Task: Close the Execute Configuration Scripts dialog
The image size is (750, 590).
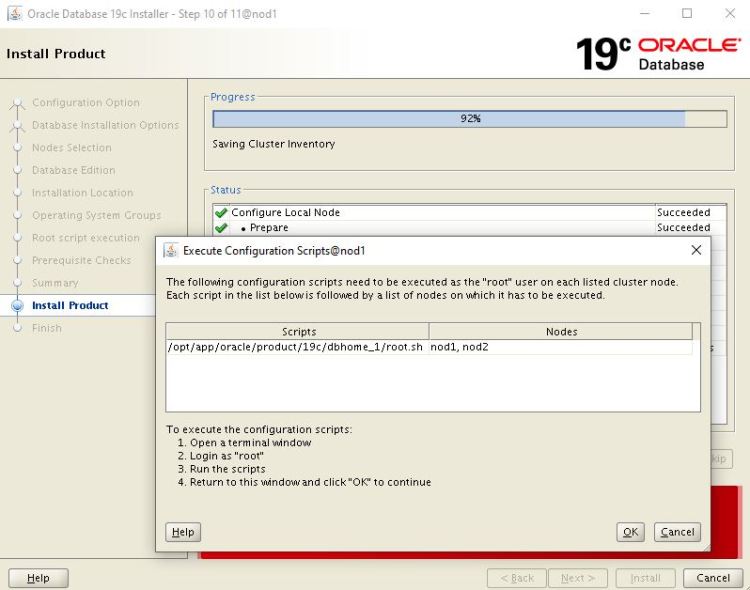Action: (696, 250)
